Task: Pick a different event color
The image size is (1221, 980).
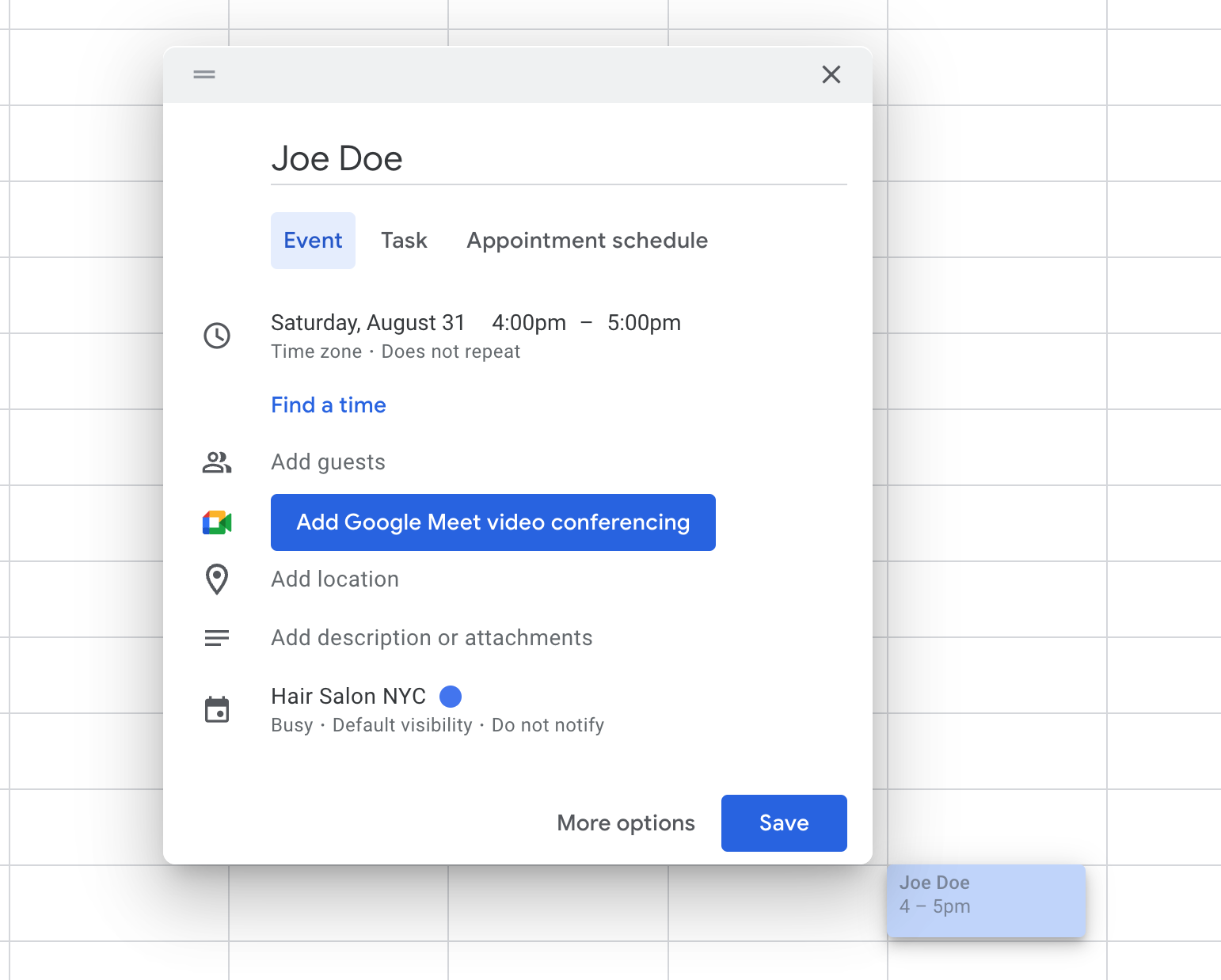Action: (x=450, y=696)
